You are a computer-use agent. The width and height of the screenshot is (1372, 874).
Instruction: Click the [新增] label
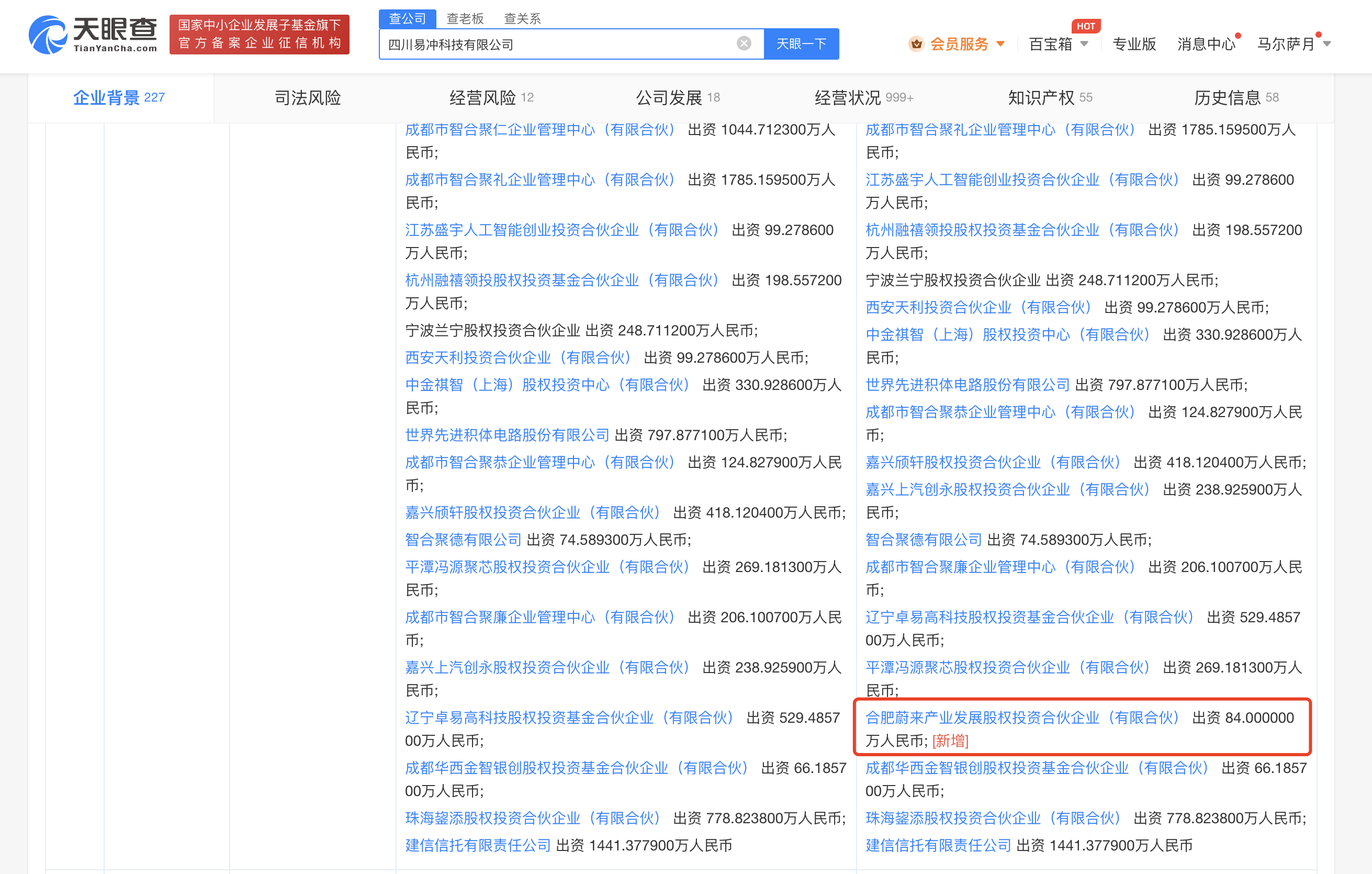950,741
